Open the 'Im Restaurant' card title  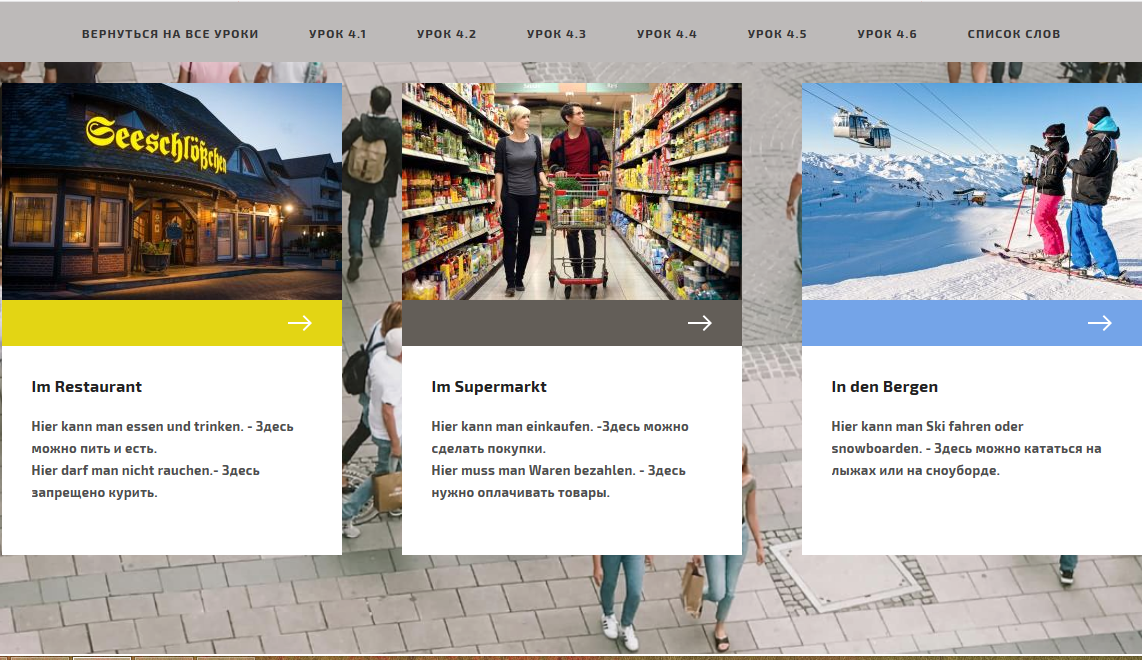(x=87, y=387)
